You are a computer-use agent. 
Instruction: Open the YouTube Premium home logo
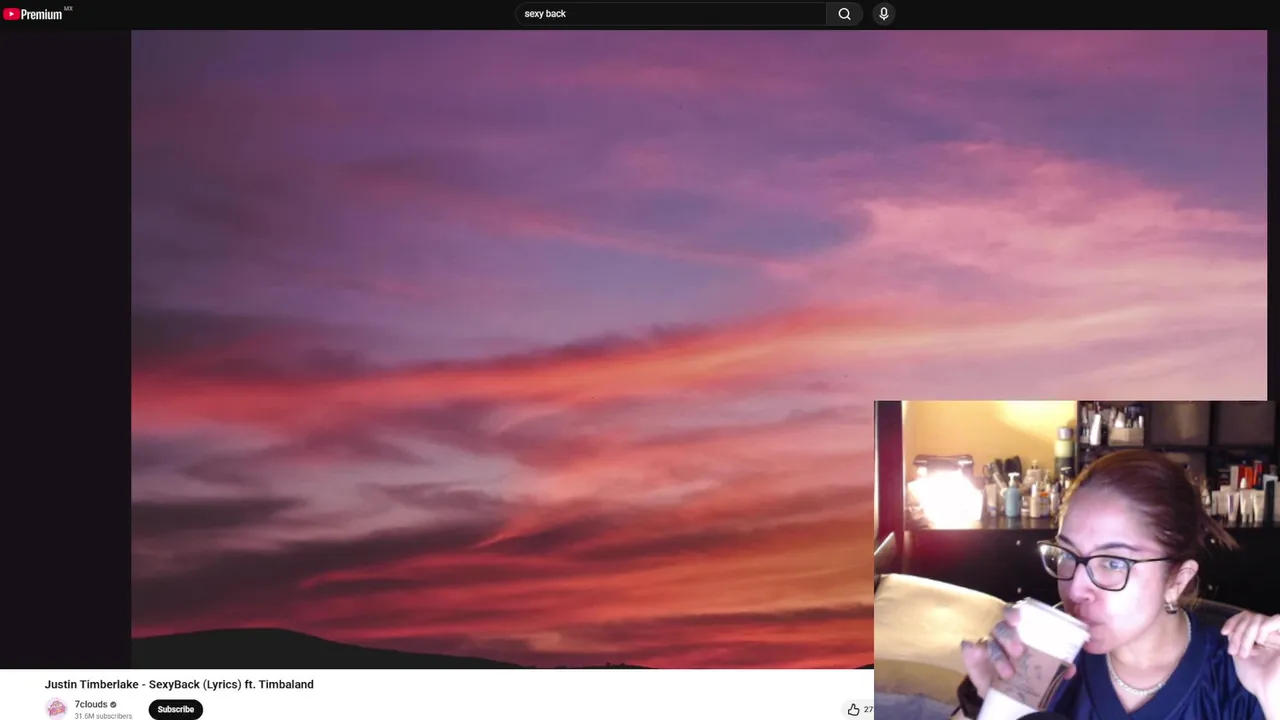click(33, 14)
